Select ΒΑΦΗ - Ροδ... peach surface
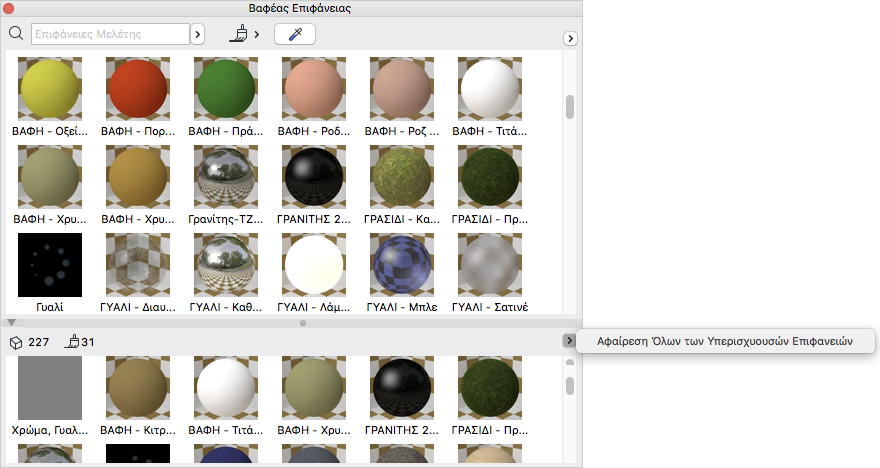This screenshot has height=468, width=880. pyautogui.click(x=314, y=88)
